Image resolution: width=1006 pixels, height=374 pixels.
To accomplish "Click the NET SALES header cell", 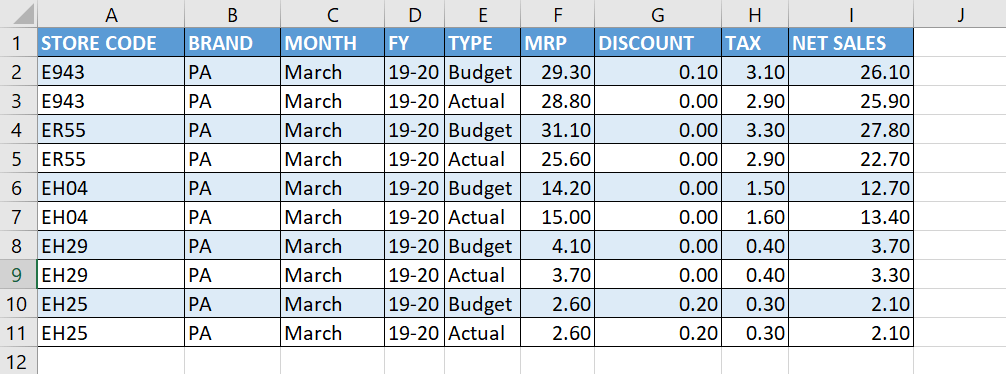I will pos(851,43).
